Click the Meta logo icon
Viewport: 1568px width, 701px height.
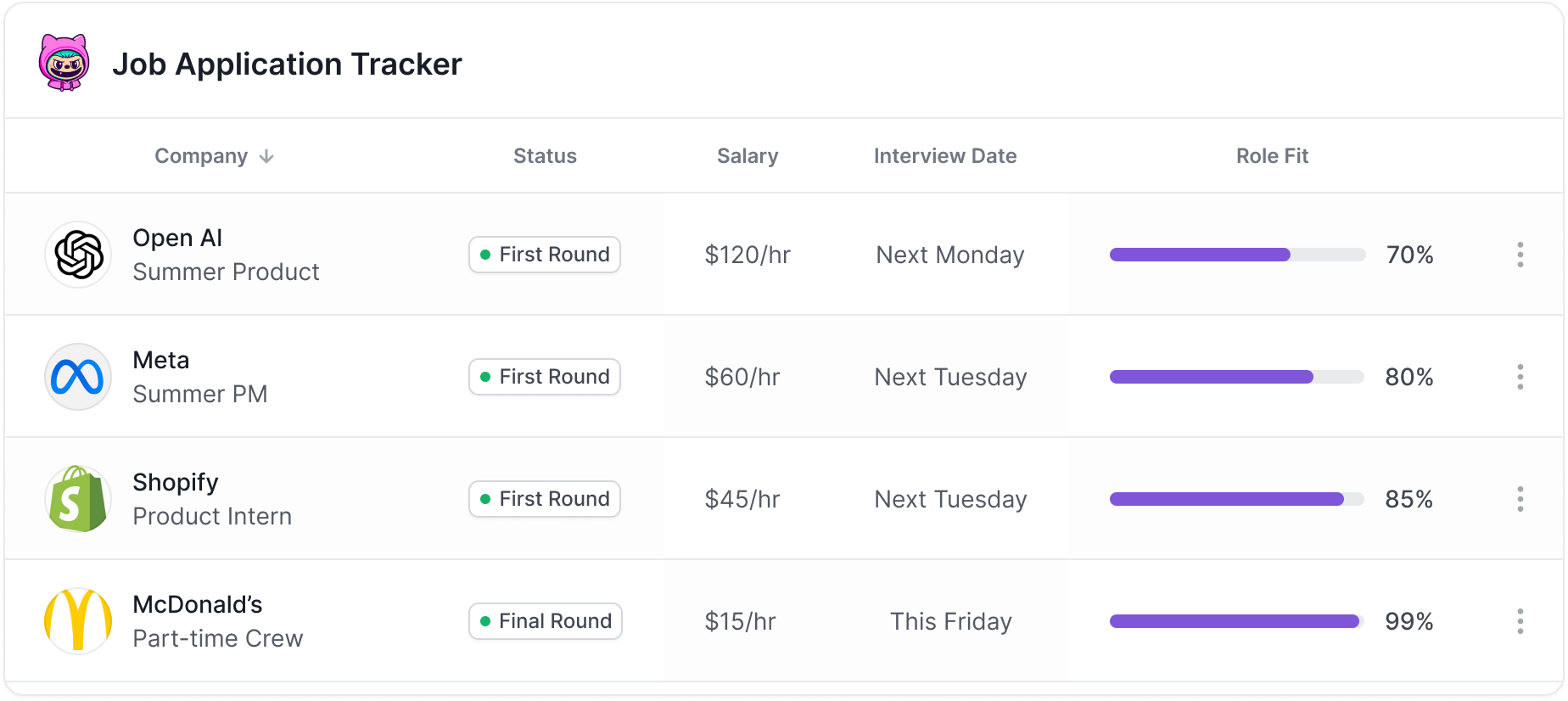pyautogui.click(x=78, y=377)
